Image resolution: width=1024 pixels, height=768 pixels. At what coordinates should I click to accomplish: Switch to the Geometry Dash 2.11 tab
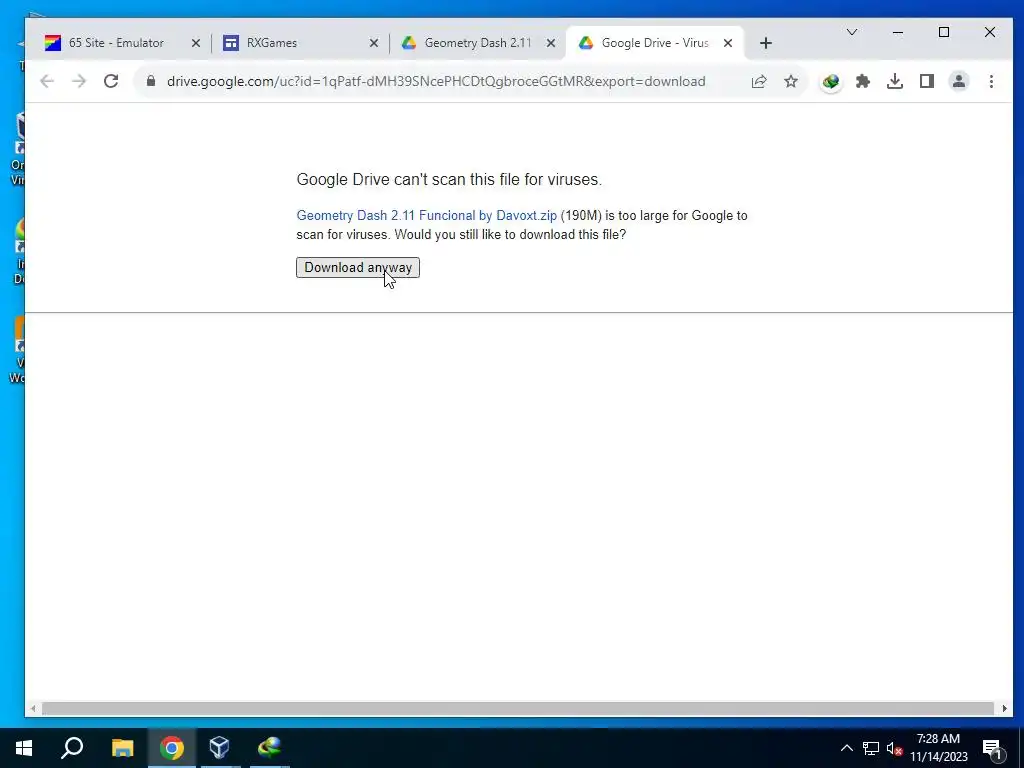[478, 43]
